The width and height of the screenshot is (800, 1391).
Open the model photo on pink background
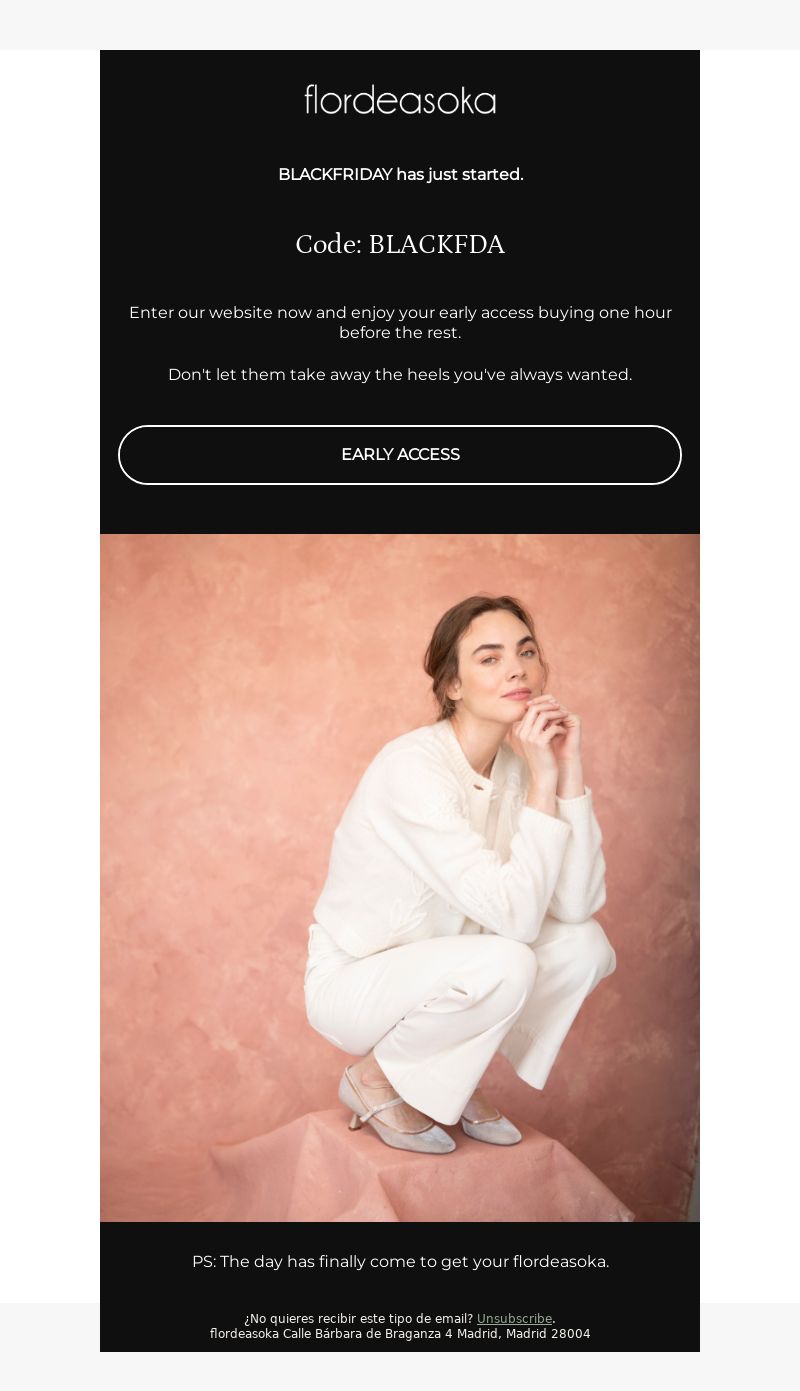(400, 878)
